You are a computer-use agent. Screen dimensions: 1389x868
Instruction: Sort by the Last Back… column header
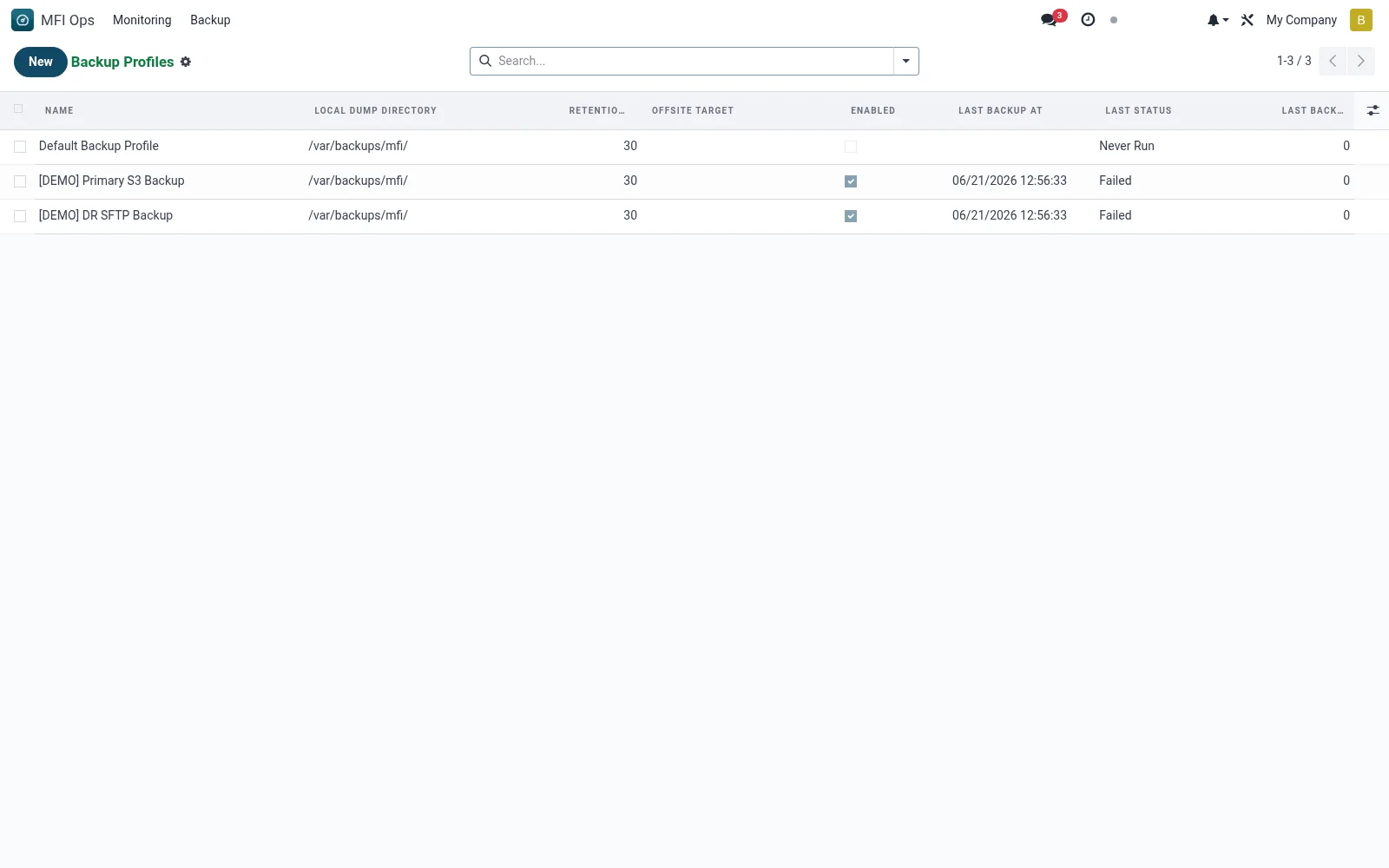(x=1312, y=110)
